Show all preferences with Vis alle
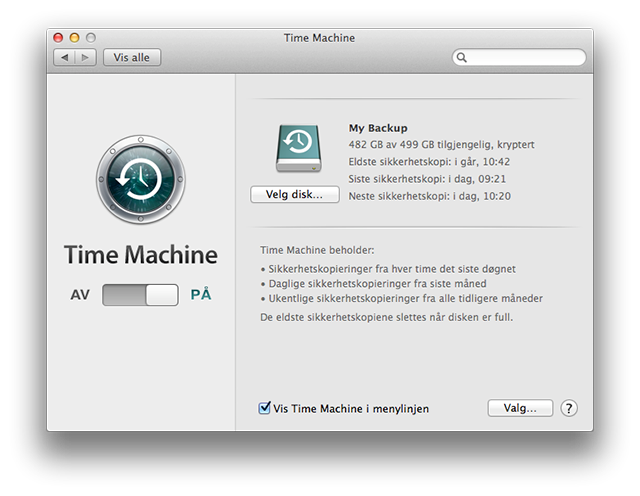The width and height of the screenshot is (640, 496). tap(132, 57)
